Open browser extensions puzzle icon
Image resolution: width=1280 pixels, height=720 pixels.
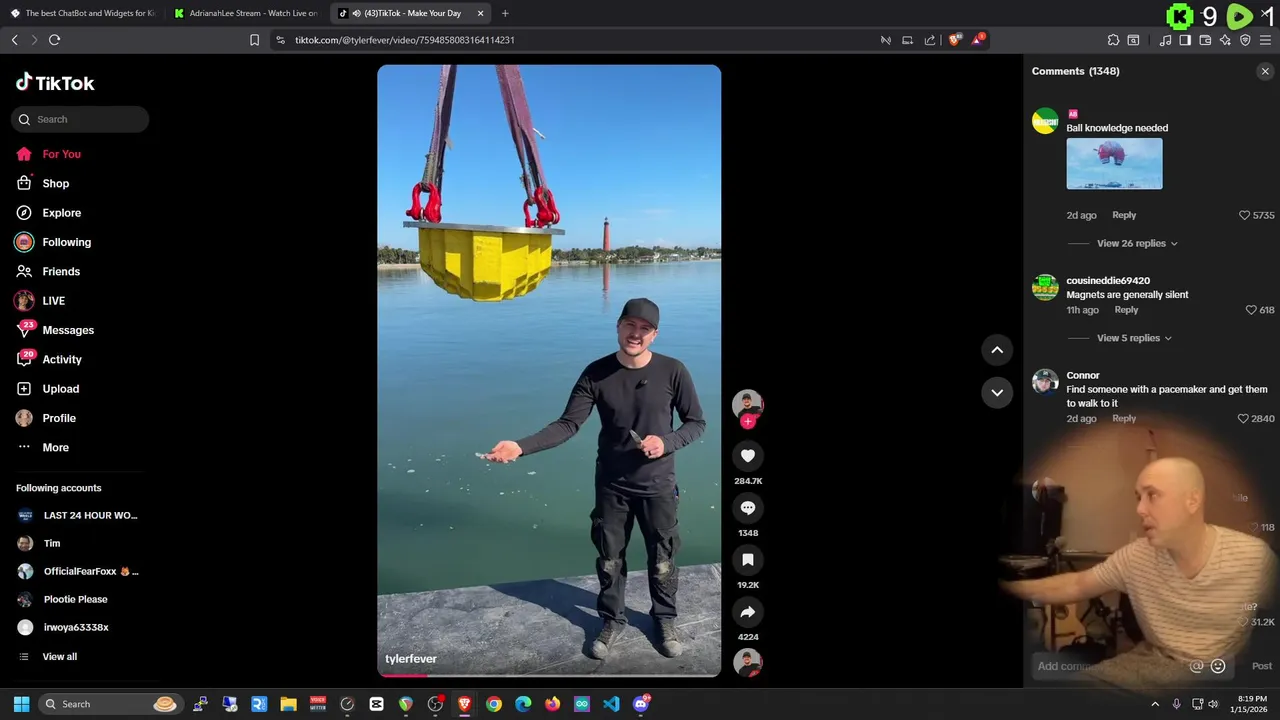tap(1113, 40)
